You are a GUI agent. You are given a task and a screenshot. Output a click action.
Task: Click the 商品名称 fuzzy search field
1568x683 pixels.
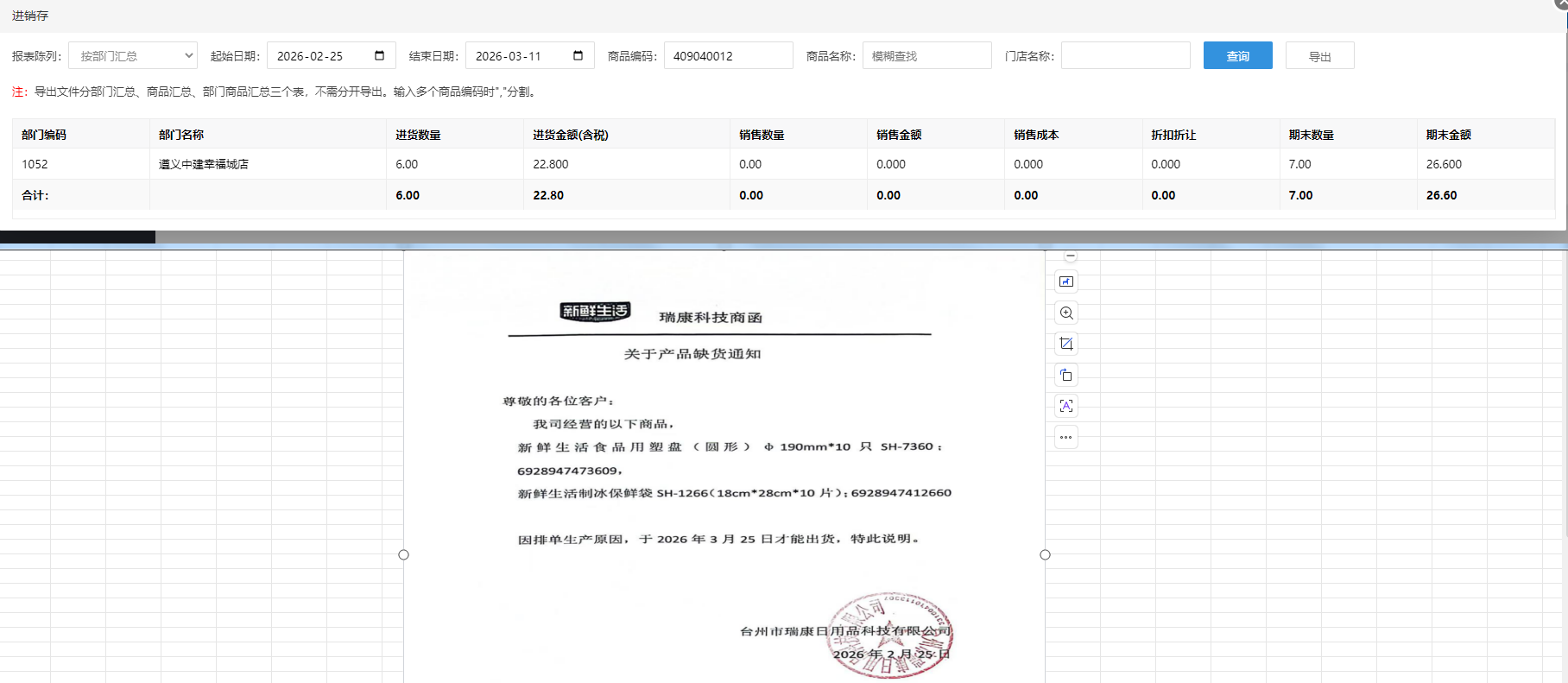[x=926, y=56]
